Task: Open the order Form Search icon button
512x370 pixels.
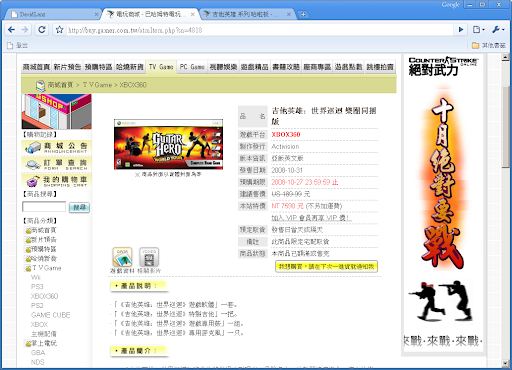Action: [x=56, y=164]
